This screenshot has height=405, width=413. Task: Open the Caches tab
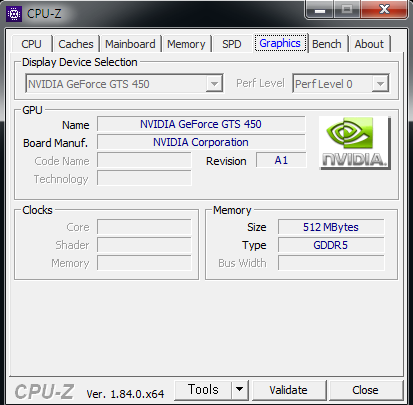coord(76,44)
